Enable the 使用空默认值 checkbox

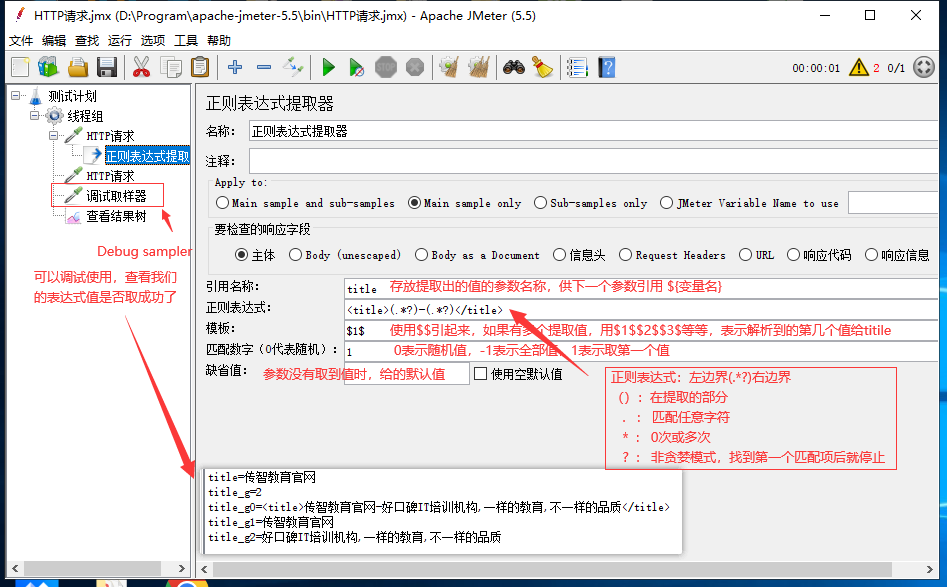click(x=481, y=374)
